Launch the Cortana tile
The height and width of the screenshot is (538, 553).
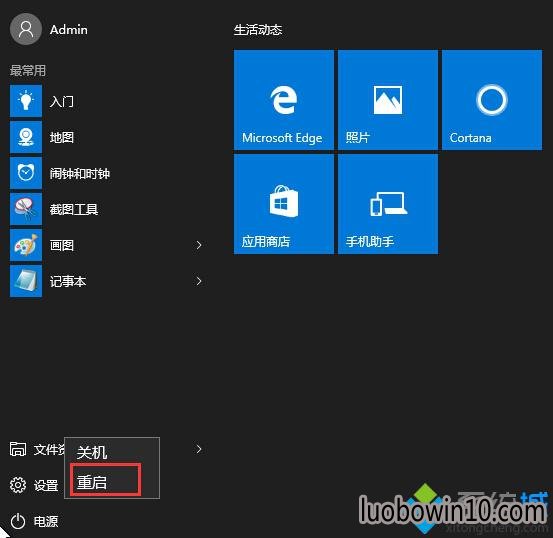coord(492,100)
